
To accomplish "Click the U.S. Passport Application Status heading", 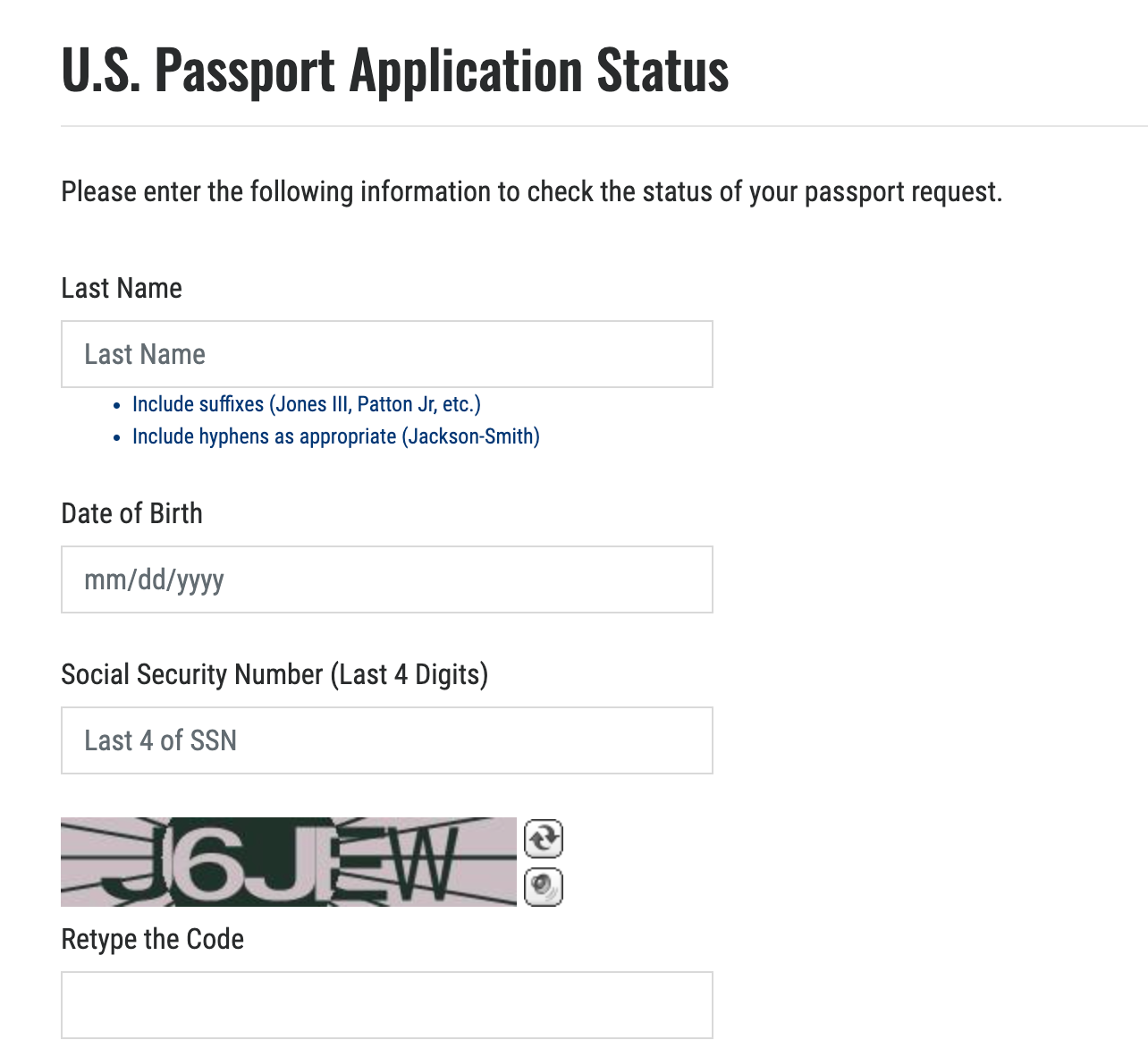I will [x=394, y=71].
